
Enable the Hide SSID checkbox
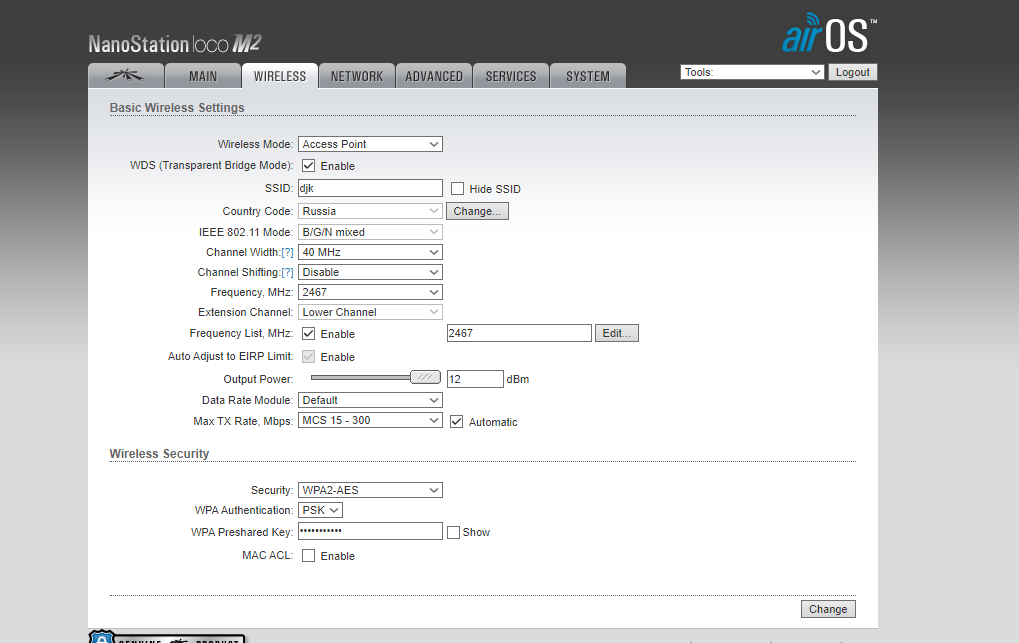458,189
